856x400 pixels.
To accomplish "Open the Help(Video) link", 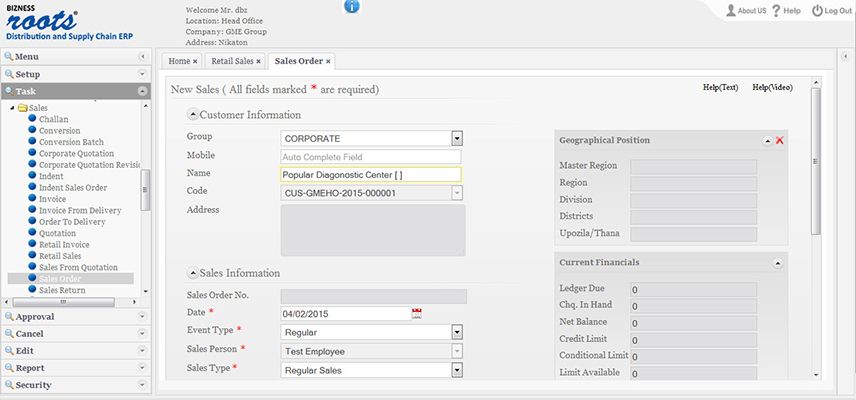I will [x=772, y=87].
